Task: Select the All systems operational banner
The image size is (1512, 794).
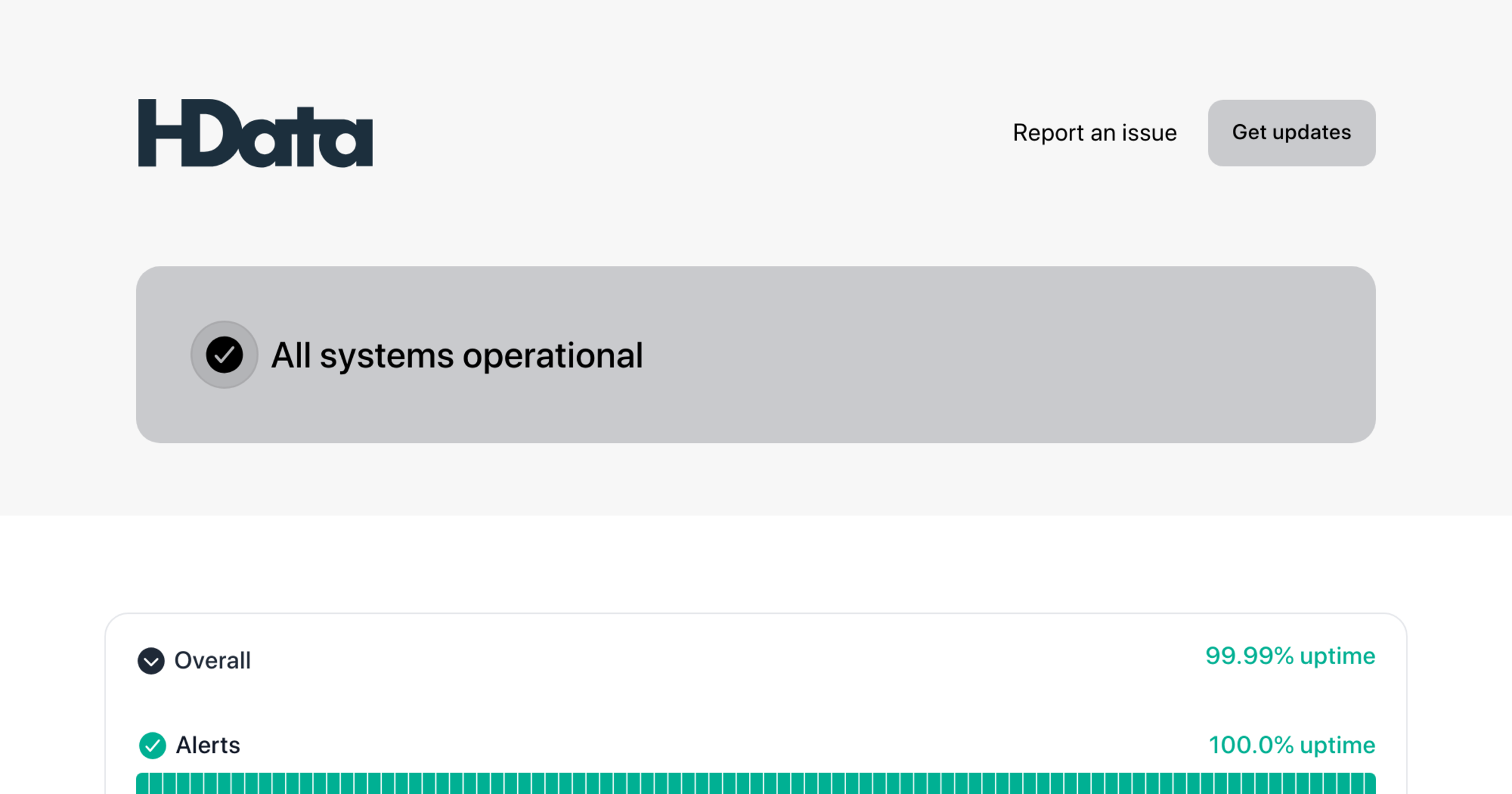Action: point(756,355)
